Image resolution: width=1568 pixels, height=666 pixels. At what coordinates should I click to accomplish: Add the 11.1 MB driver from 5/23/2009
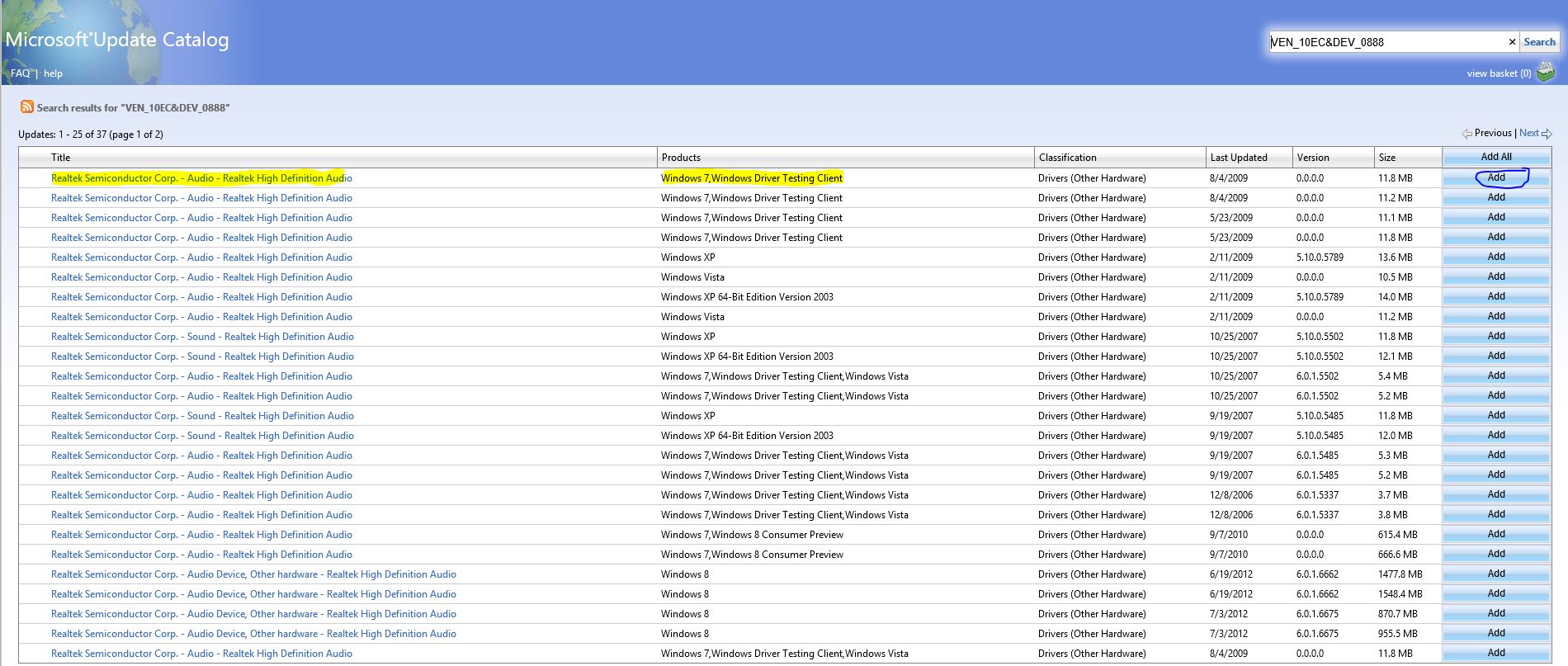coord(1496,217)
